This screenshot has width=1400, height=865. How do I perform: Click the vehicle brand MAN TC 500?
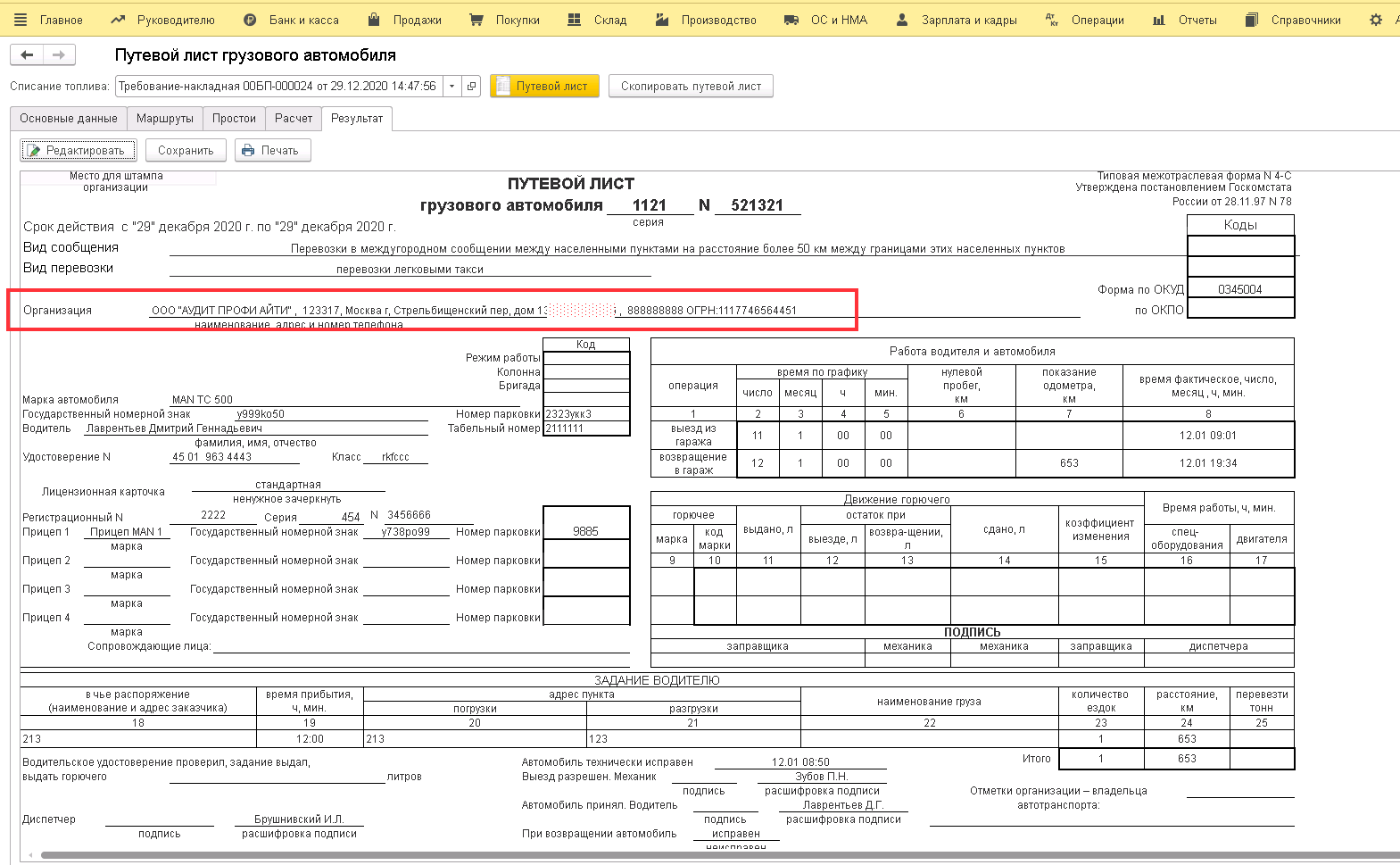click(x=203, y=400)
